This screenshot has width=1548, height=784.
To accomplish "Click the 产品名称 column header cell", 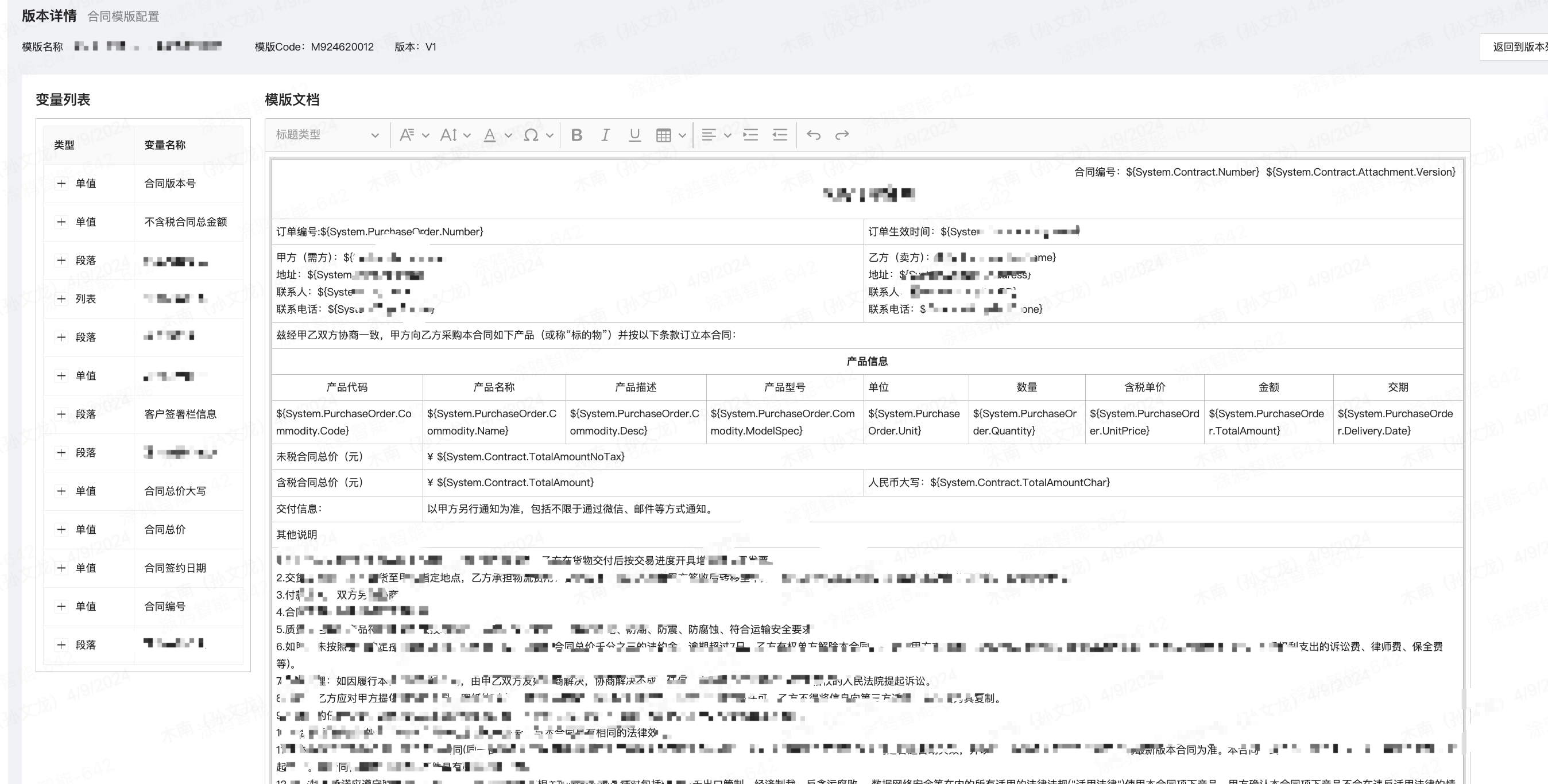I will [494, 387].
